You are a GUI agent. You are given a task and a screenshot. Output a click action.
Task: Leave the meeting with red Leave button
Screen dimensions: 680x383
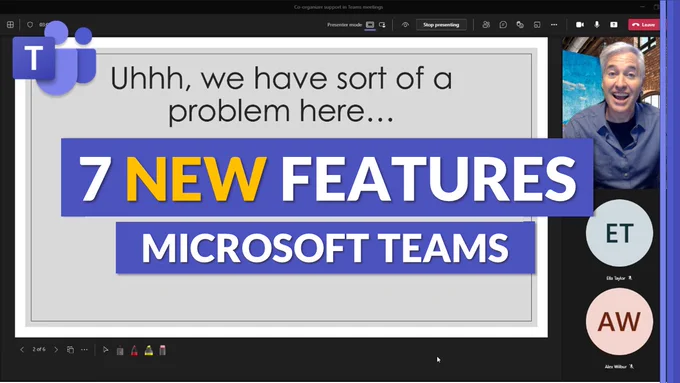pos(644,25)
